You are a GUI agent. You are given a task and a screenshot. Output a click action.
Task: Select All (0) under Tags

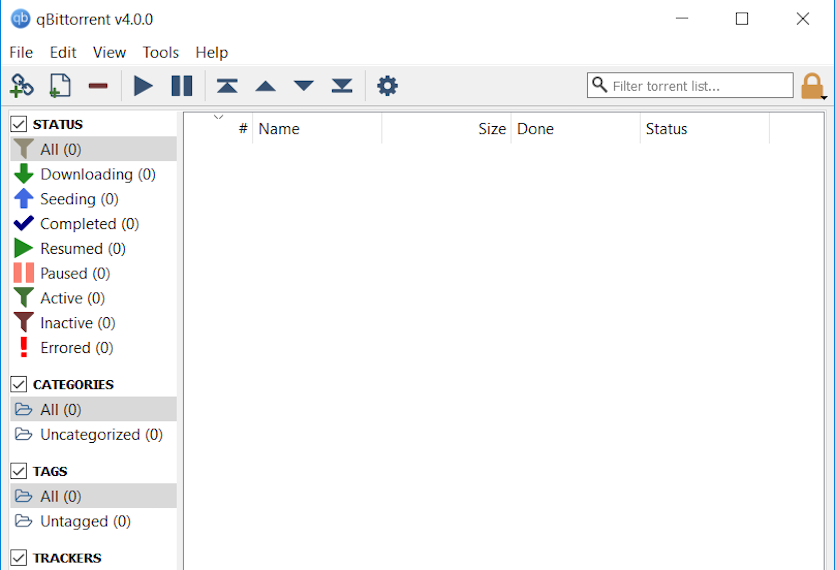point(93,496)
